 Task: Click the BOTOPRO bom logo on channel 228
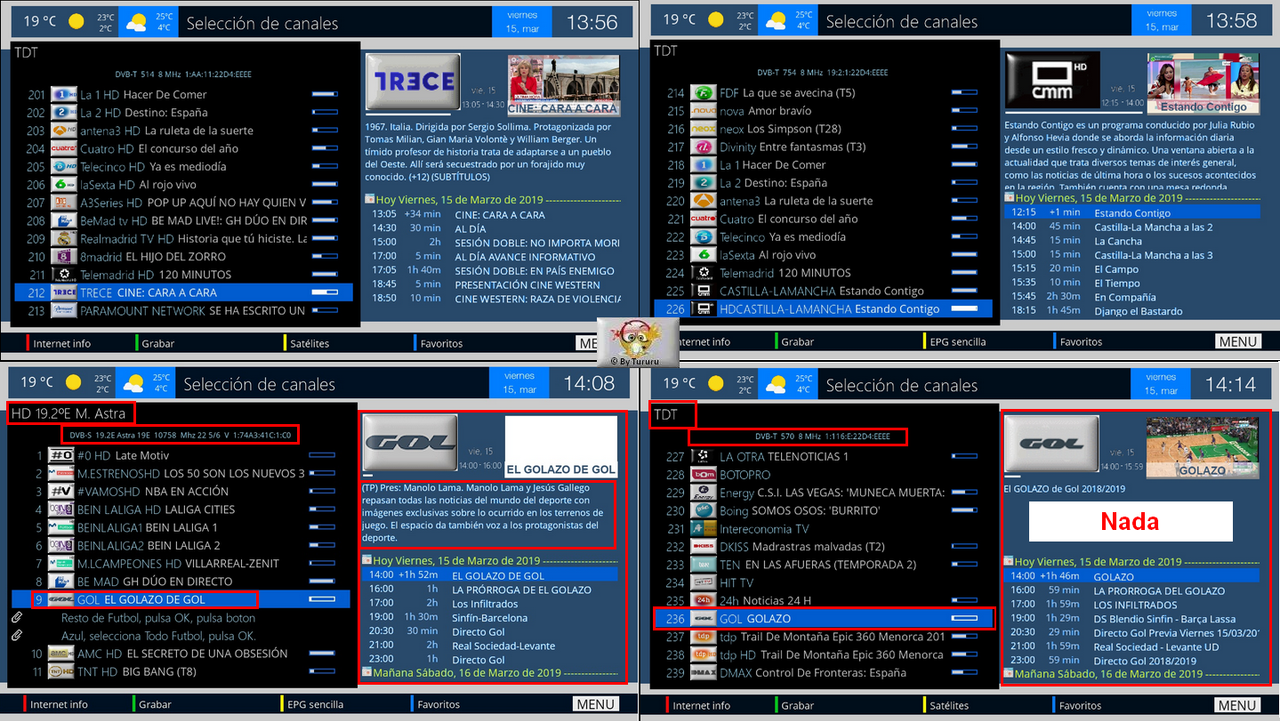point(704,475)
